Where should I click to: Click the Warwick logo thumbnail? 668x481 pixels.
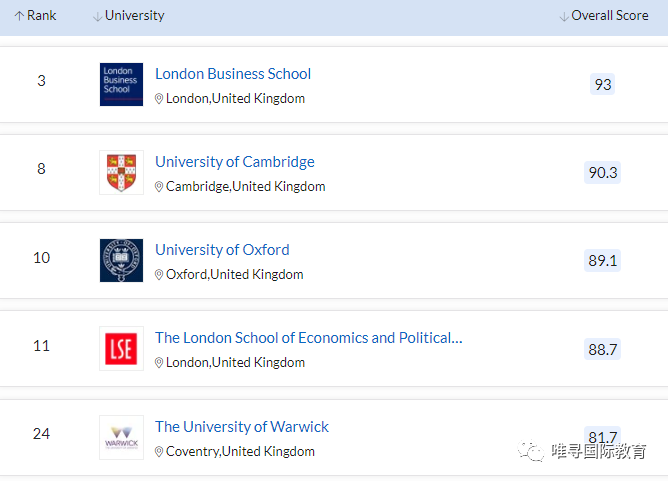click(x=121, y=437)
